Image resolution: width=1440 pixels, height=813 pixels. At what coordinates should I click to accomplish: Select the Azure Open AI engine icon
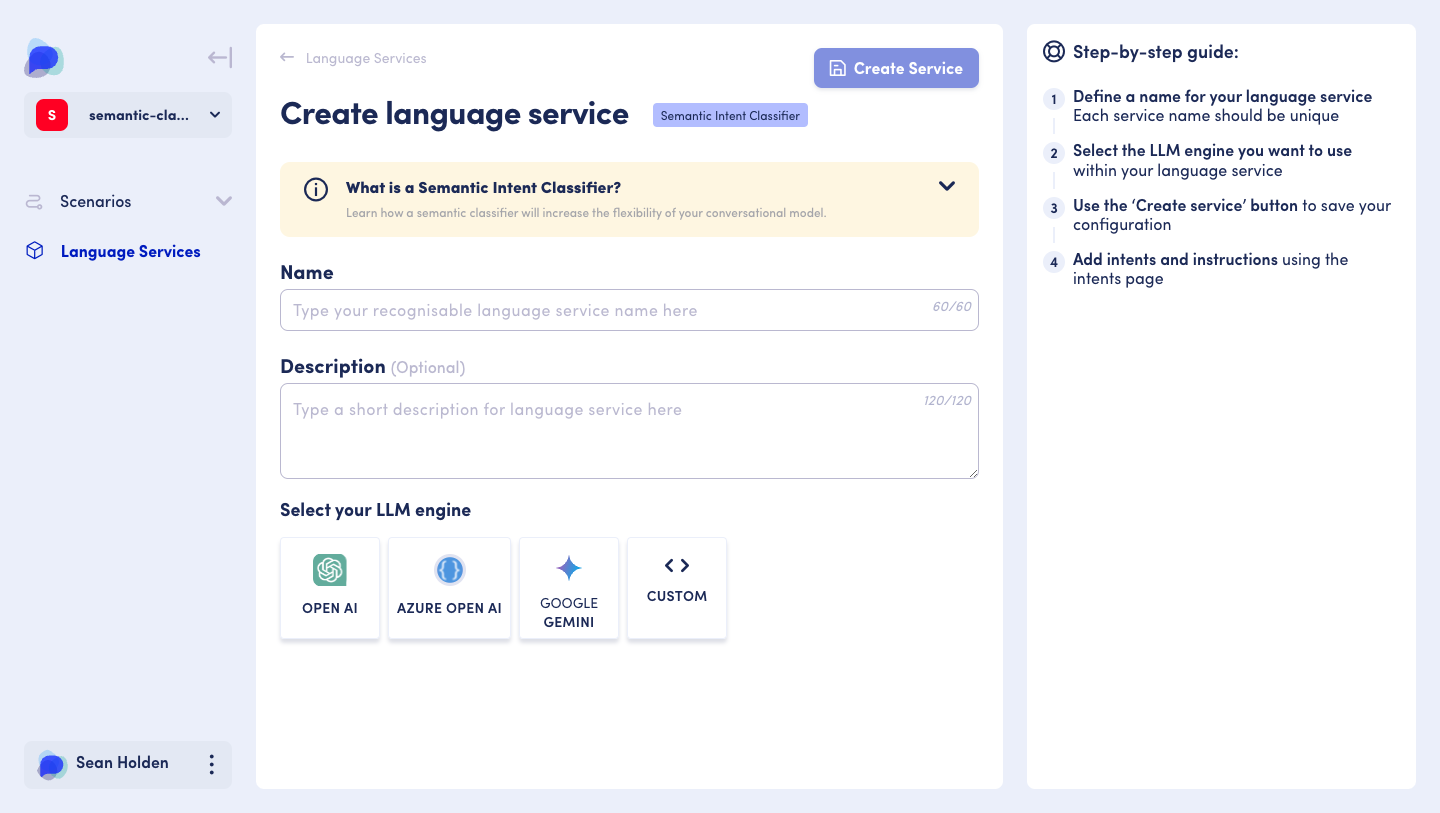tap(449, 570)
